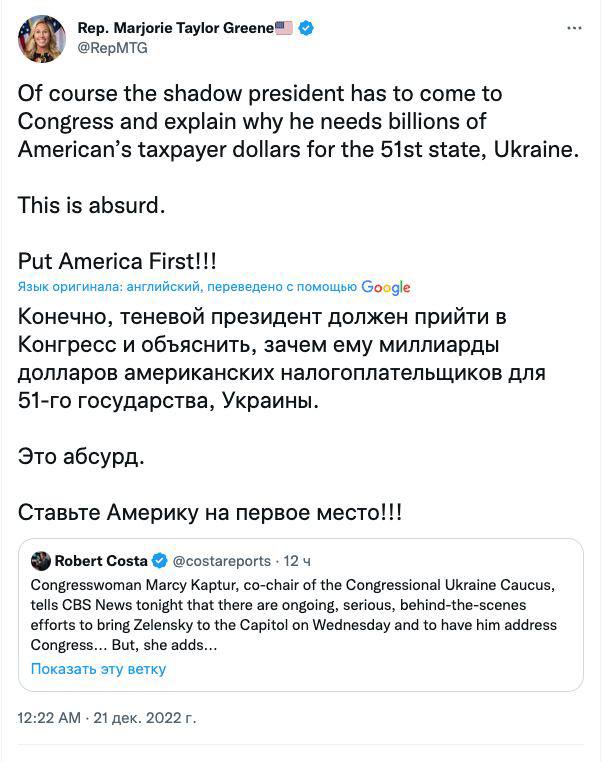
Task: Click the "12 ч" quoted tweet timestamp
Action: [x=299, y=560]
